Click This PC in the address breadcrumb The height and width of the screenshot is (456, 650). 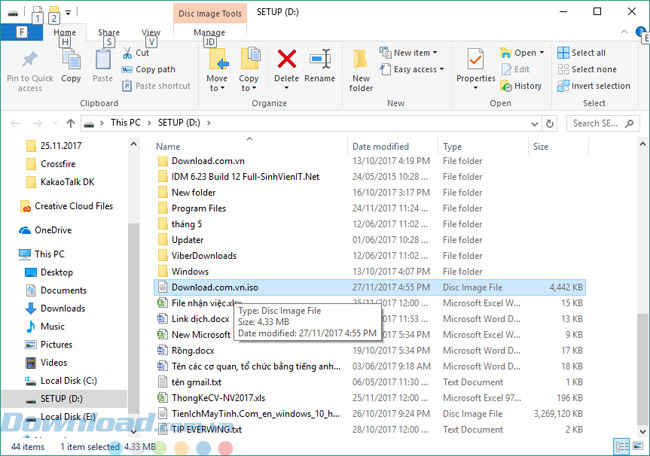point(126,123)
